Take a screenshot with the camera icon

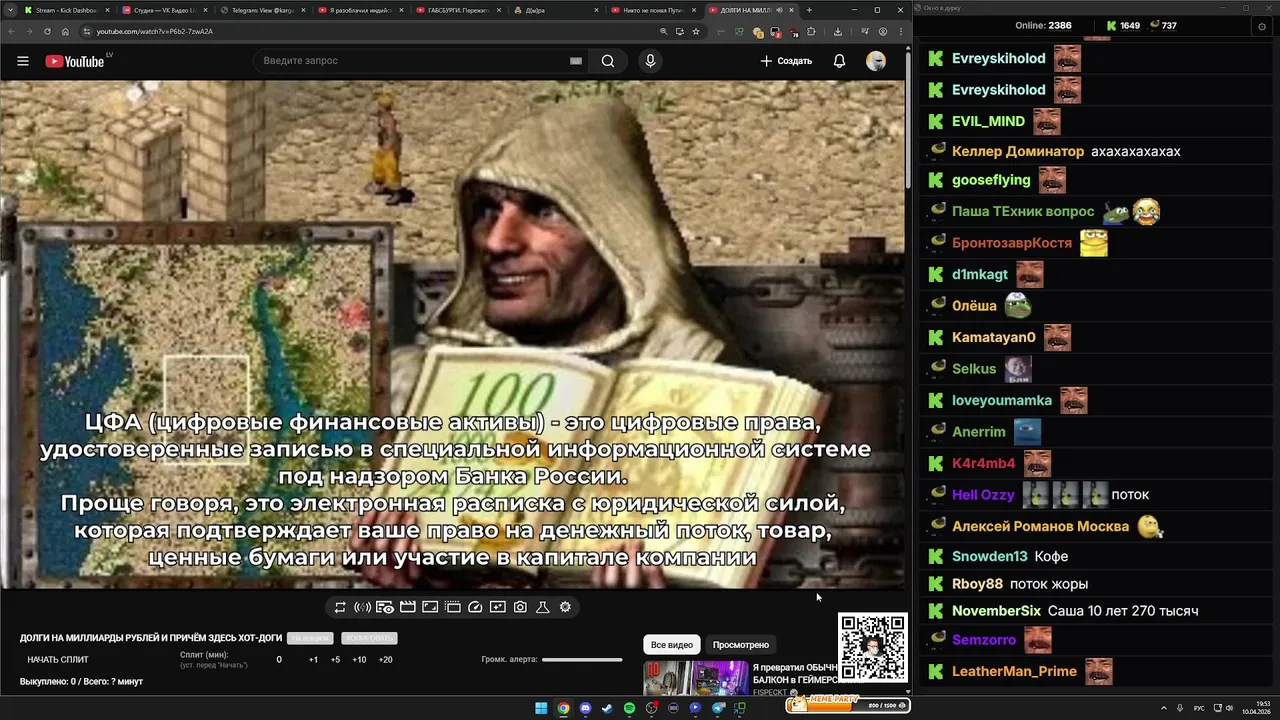pyautogui.click(x=520, y=607)
